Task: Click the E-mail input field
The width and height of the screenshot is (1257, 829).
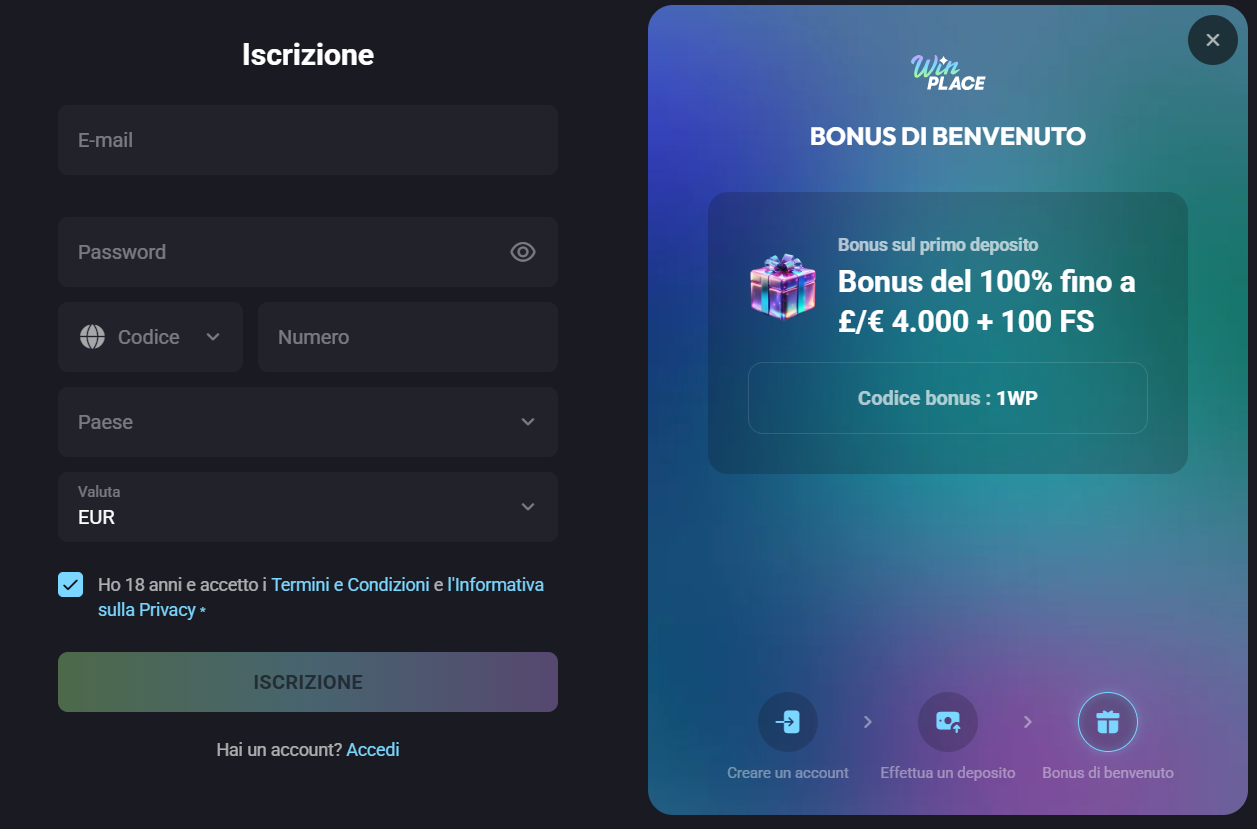Action: (x=308, y=140)
